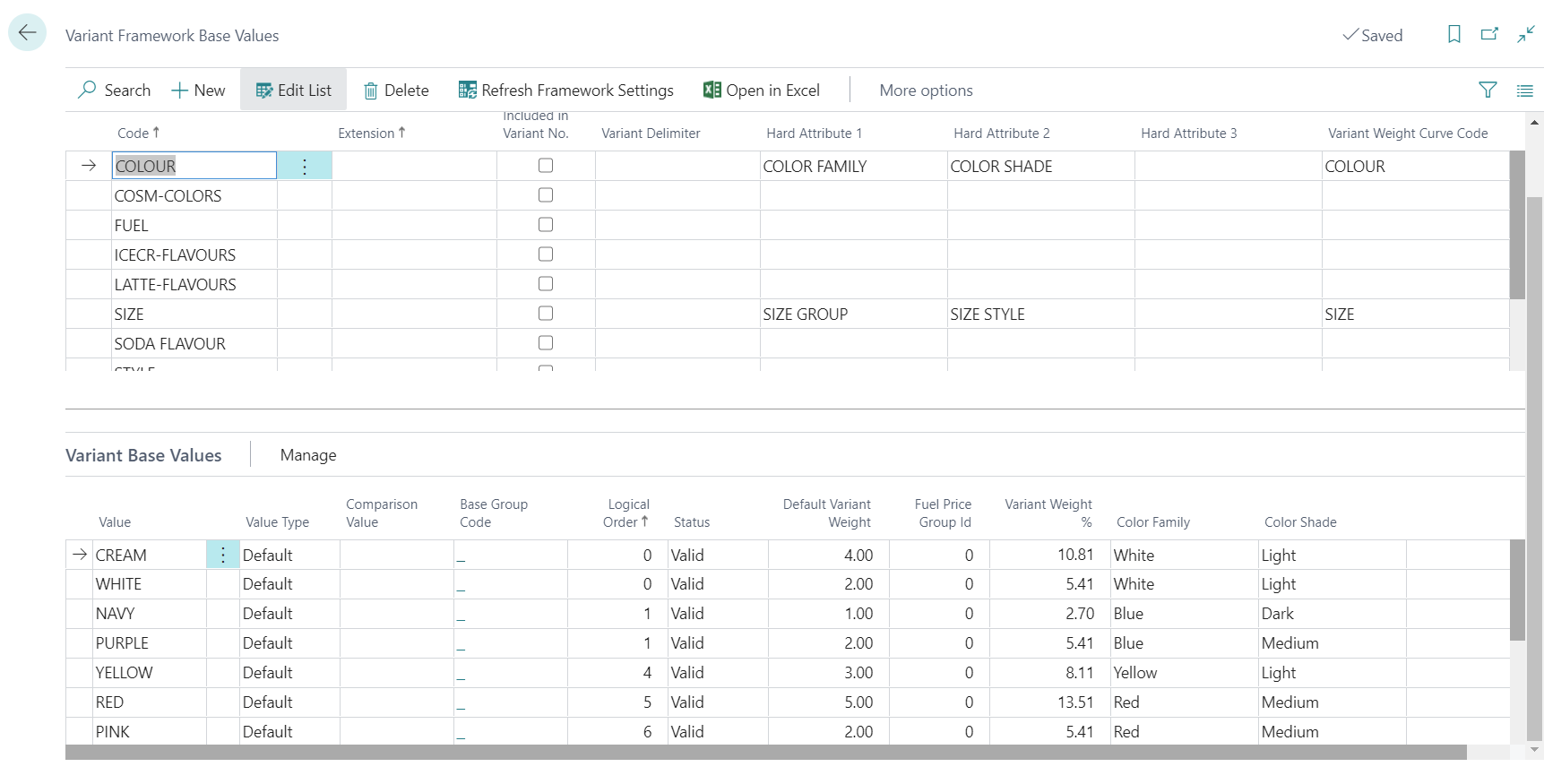
Task: Show the list view options icon
Action: tap(1524, 90)
